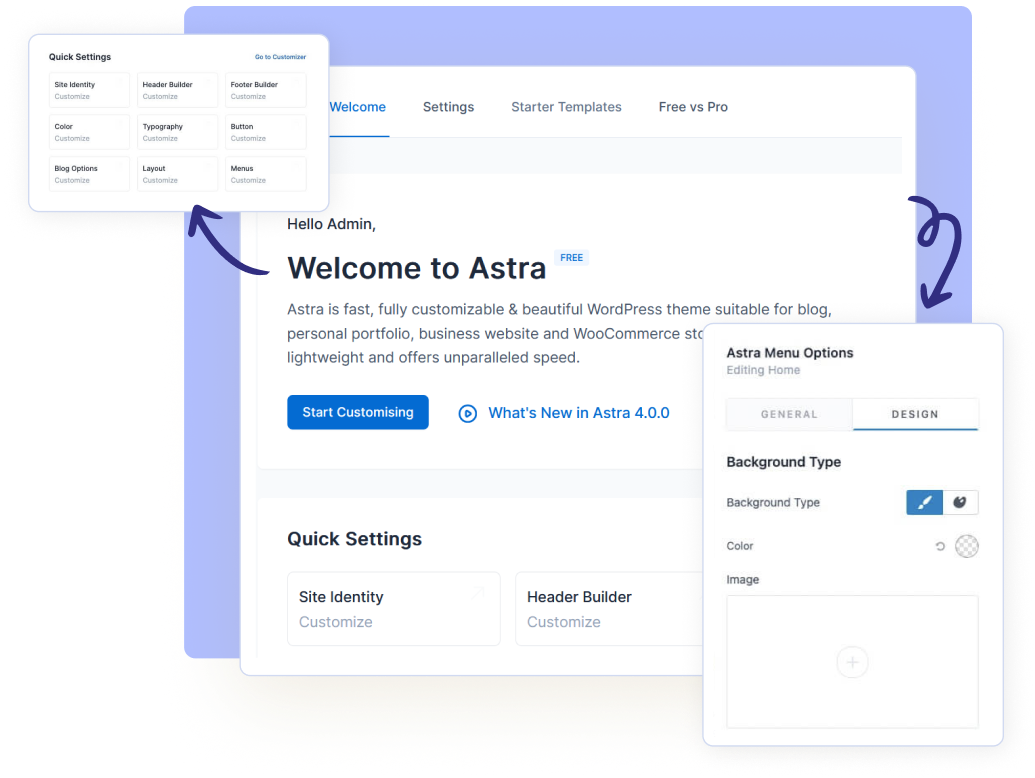
Task: Open the Starter Templates tab
Action: pos(566,107)
